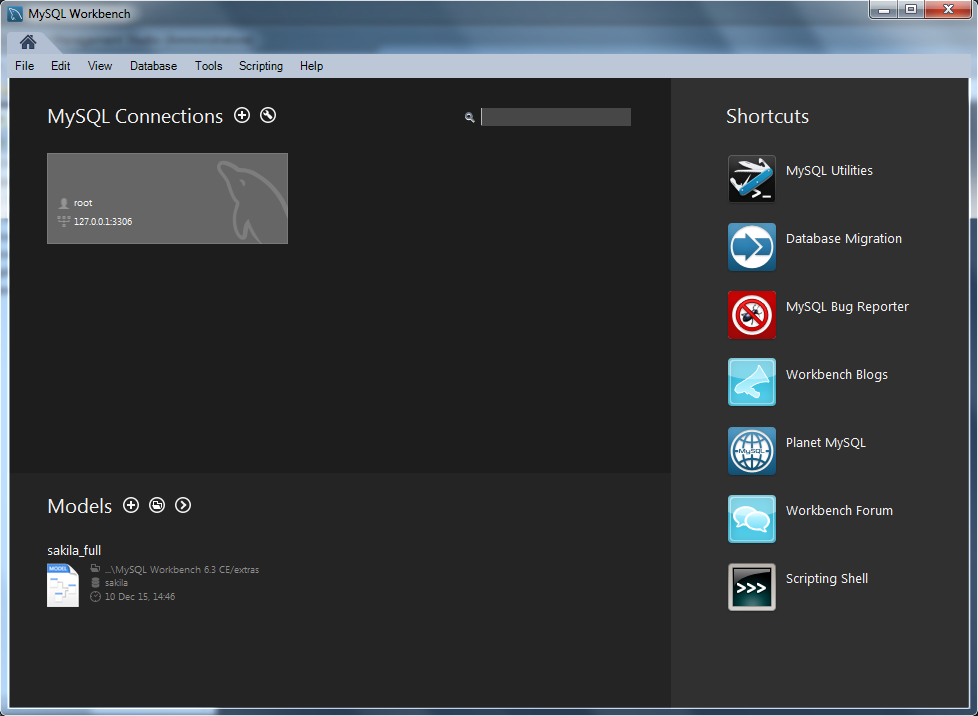Click the Workbench 6.3 CE/extras path text
This screenshot has width=978, height=716.
pos(182,569)
